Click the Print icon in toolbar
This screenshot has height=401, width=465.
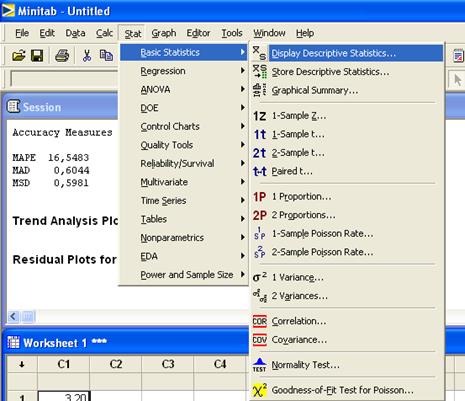(62, 55)
